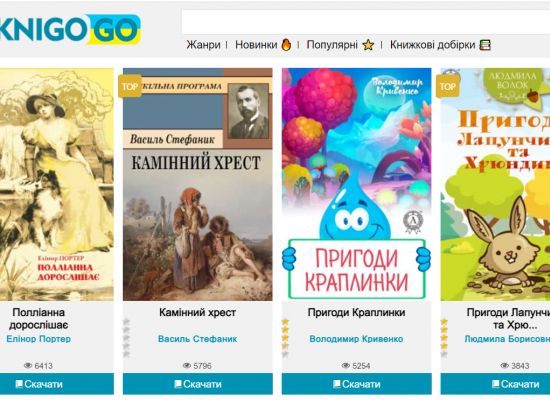Screen dimensions: 550x400
Task: Click the eye views icon showing 5254
Action: 346,366
